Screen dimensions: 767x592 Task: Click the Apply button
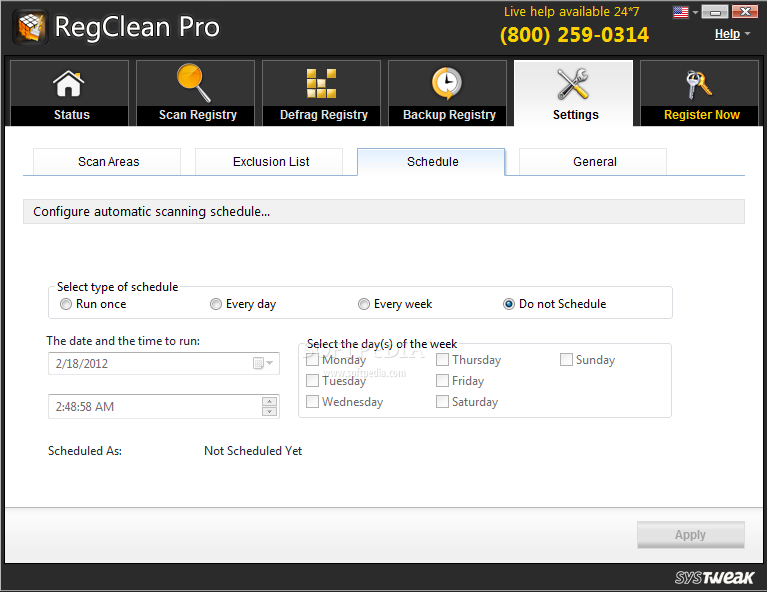[x=691, y=535]
